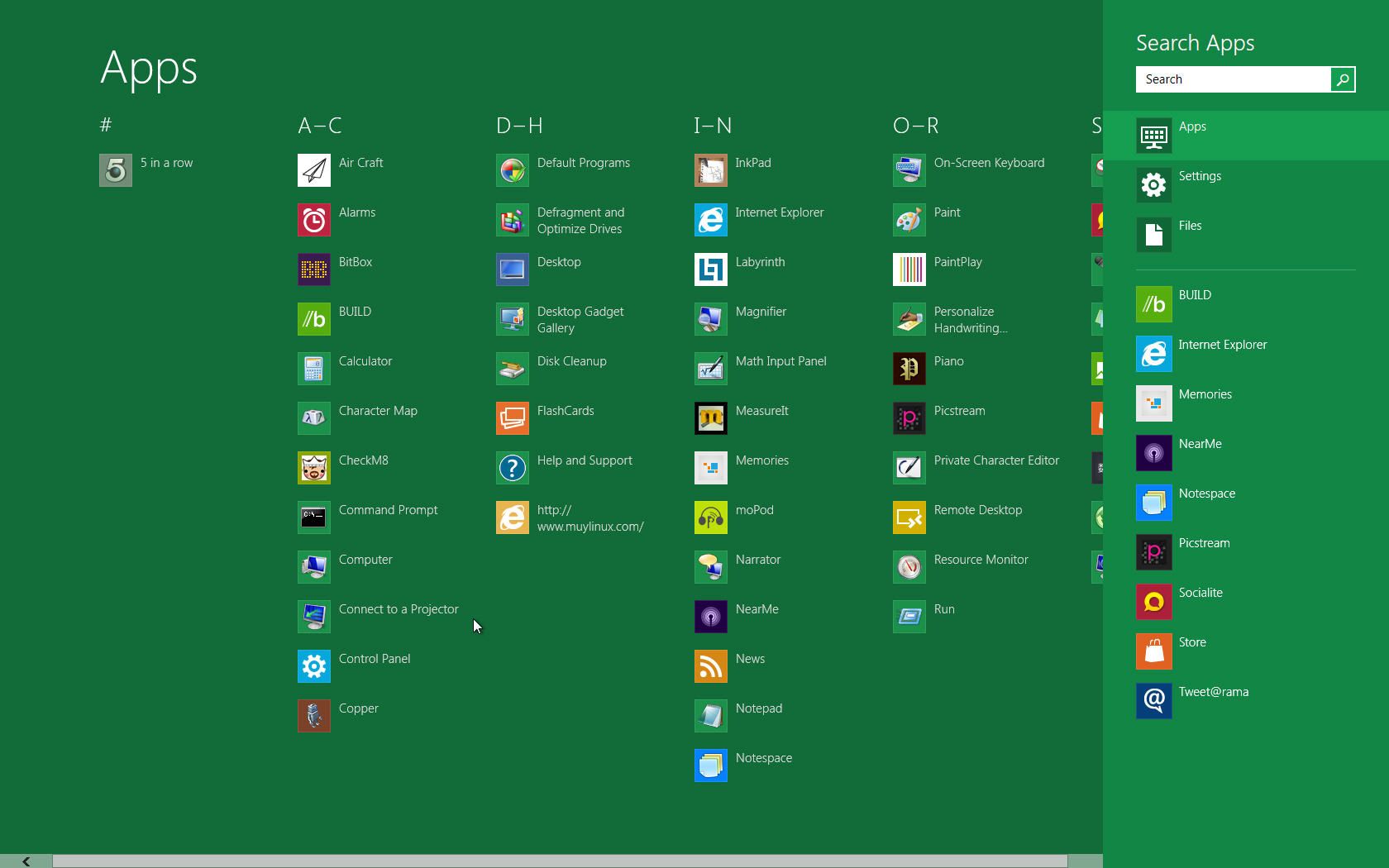
Task: Open the Alarms app icon
Action: pos(314,220)
